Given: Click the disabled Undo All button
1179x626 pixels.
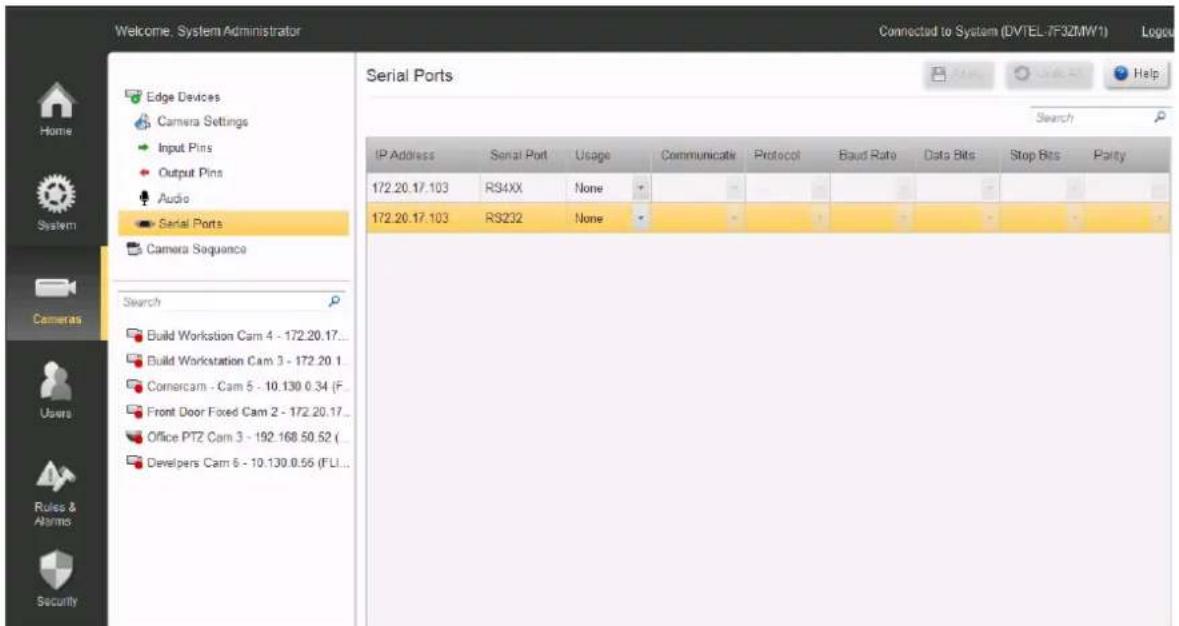Looking at the screenshot, I should 1049,74.
